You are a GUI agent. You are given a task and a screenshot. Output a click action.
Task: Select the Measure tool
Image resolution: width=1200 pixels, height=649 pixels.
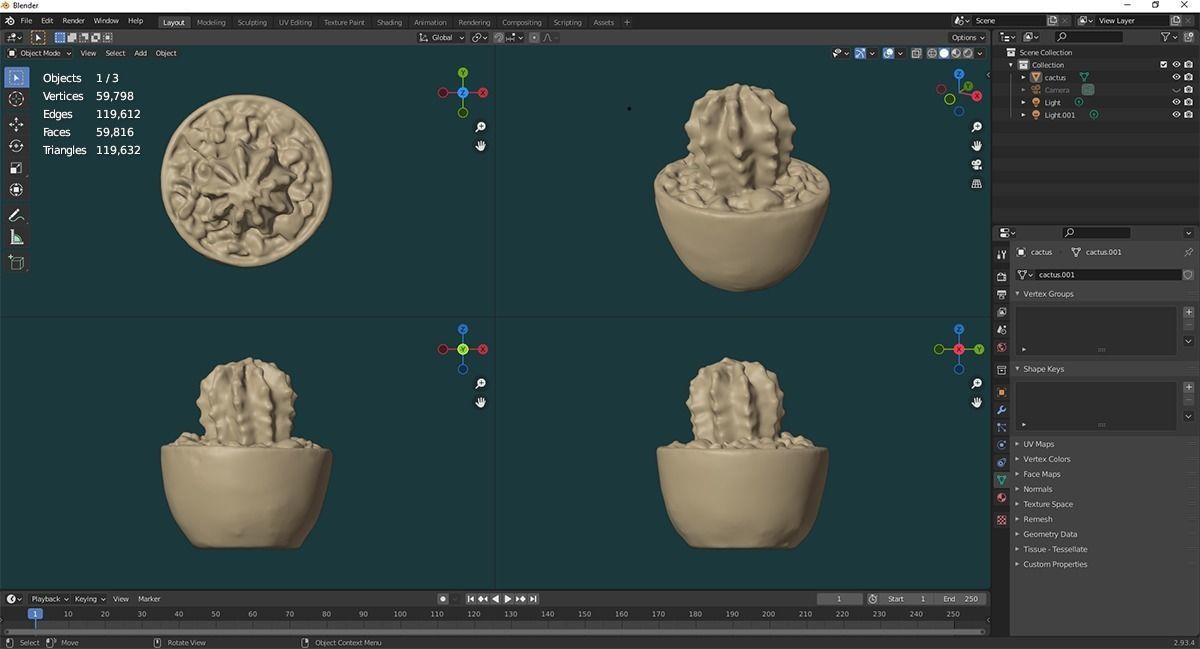pyautogui.click(x=16, y=237)
